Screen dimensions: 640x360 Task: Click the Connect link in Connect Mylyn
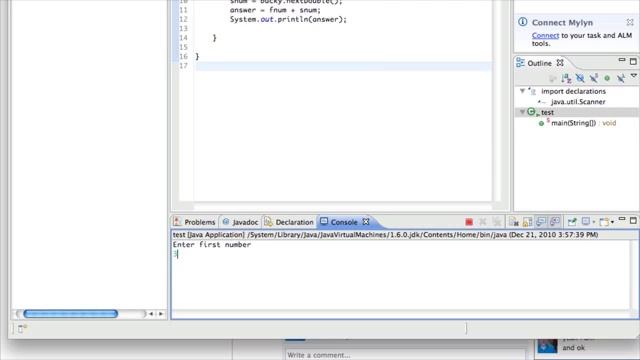(x=545, y=36)
